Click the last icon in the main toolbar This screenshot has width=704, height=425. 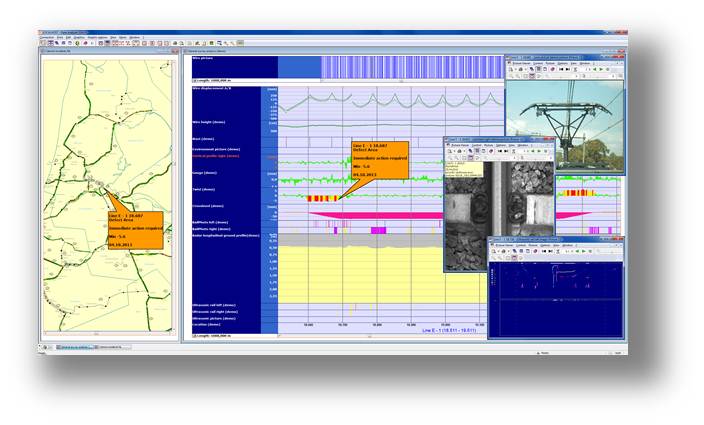241,43
